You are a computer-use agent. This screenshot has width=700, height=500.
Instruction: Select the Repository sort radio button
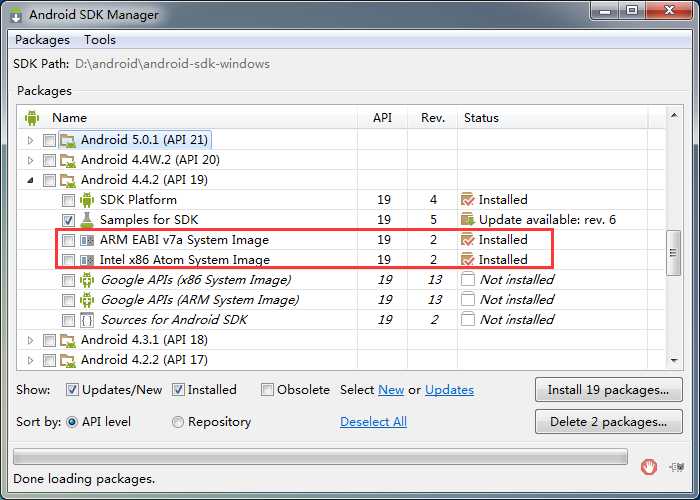point(178,422)
